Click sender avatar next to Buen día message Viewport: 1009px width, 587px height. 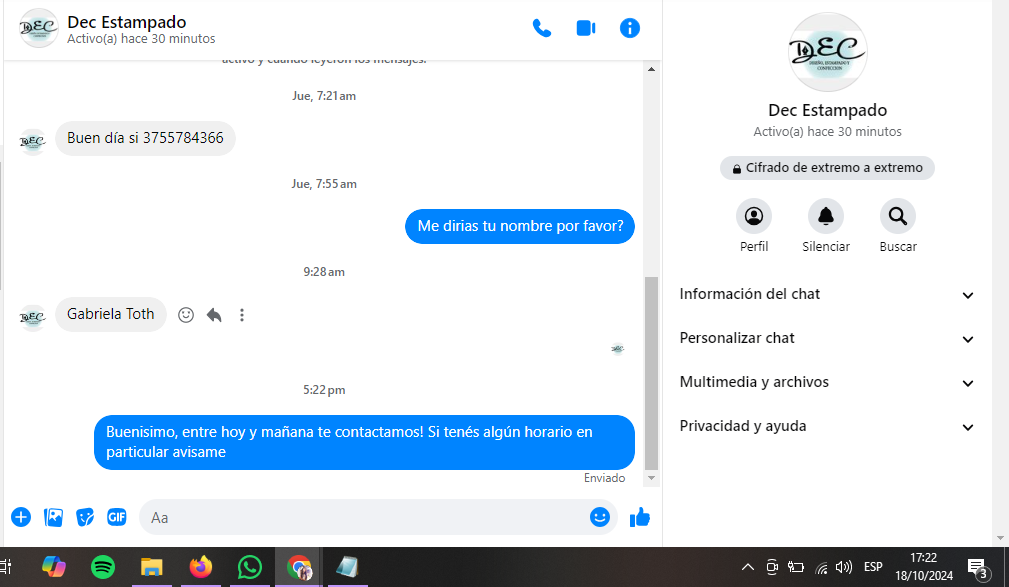click(x=32, y=142)
